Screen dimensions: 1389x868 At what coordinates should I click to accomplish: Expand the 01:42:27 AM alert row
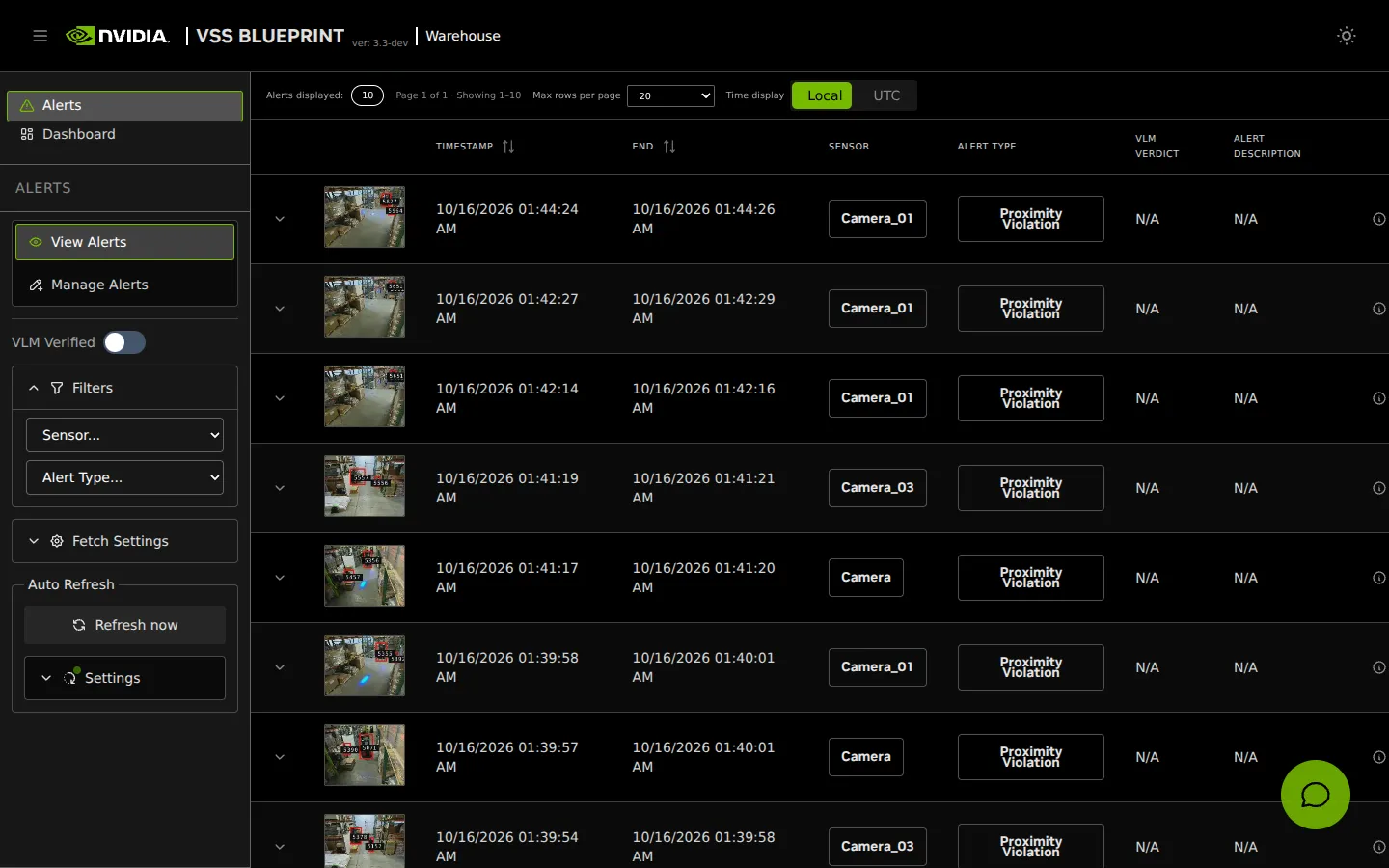tap(280, 309)
